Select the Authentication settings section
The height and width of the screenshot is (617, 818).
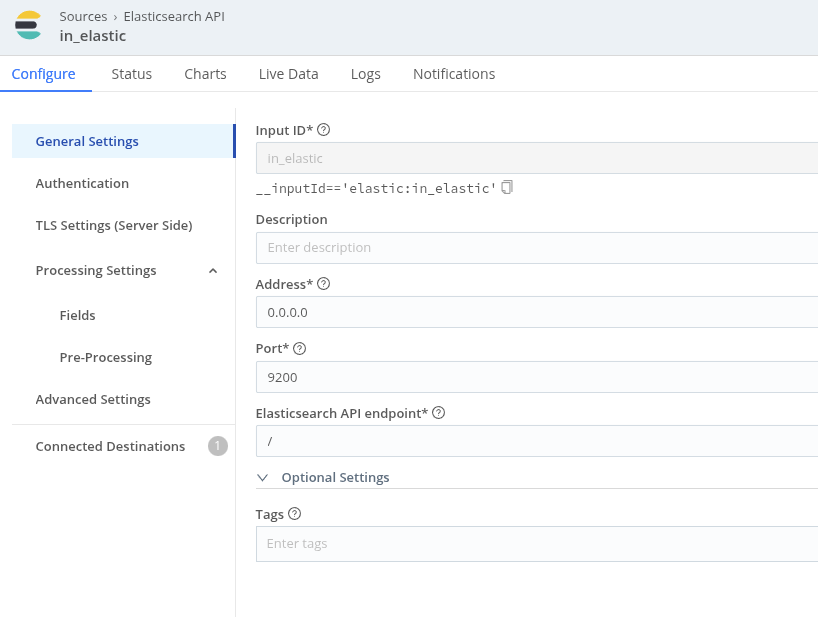tap(82, 183)
